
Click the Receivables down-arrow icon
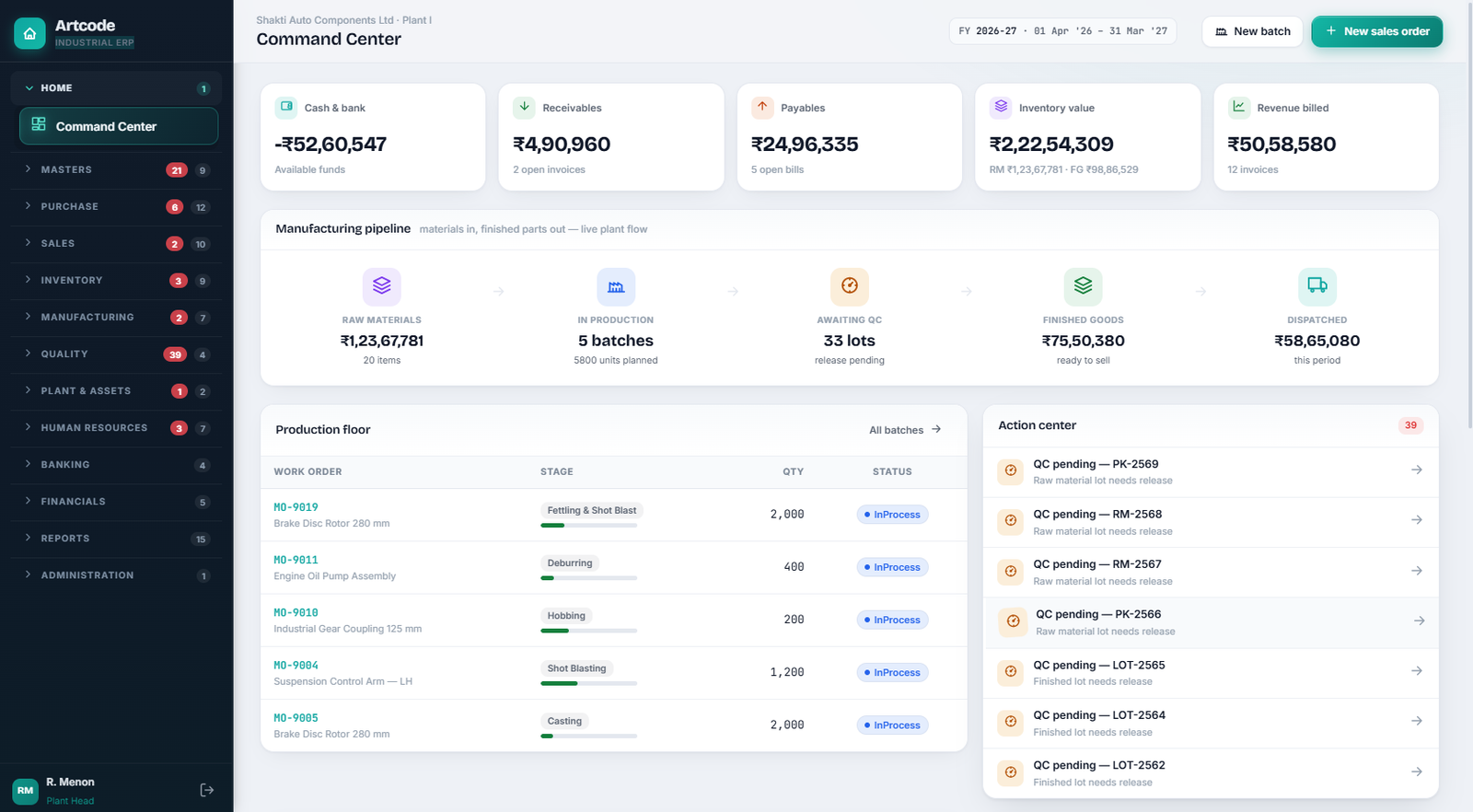(524, 107)
